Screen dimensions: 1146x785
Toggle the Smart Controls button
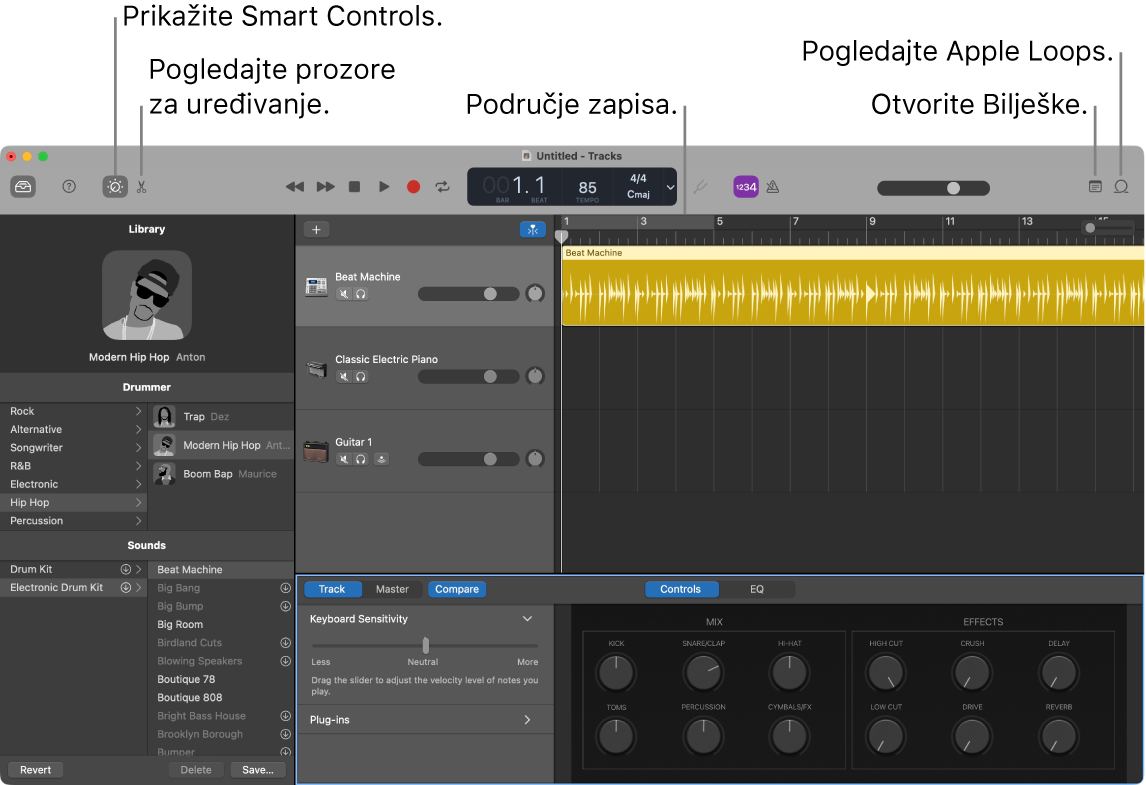click(115, 187)
